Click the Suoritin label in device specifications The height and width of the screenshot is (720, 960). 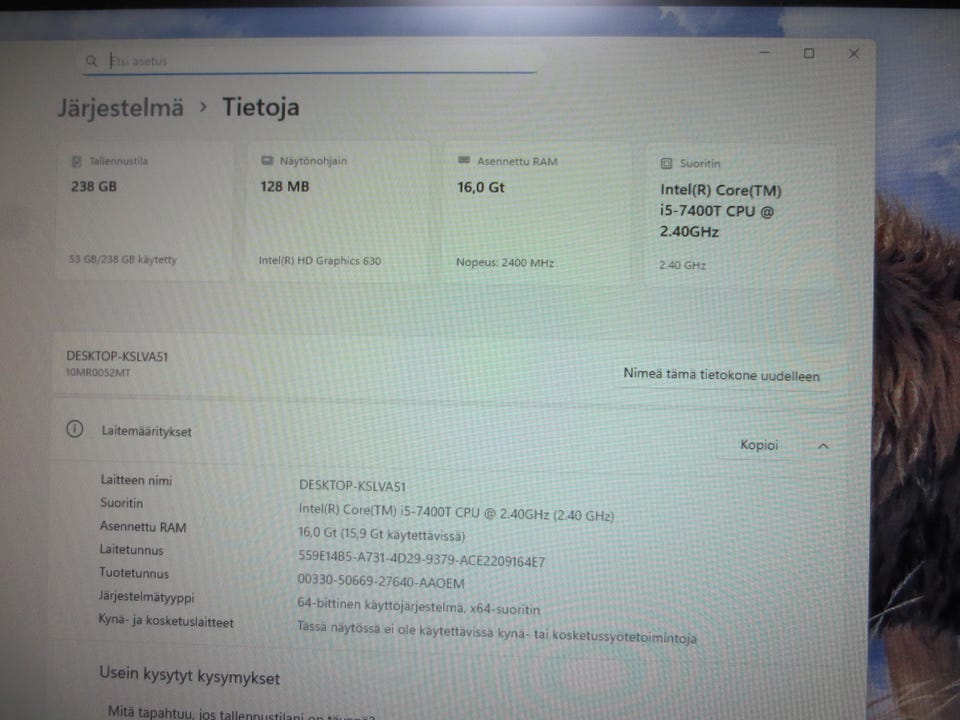[x=121, y=503]
